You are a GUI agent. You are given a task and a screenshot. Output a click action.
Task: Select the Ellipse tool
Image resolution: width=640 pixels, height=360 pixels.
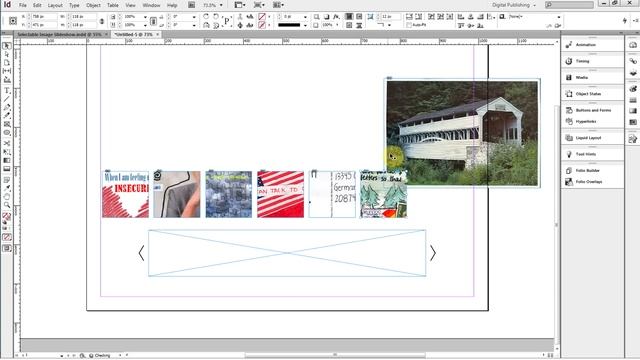click(7, 133)
